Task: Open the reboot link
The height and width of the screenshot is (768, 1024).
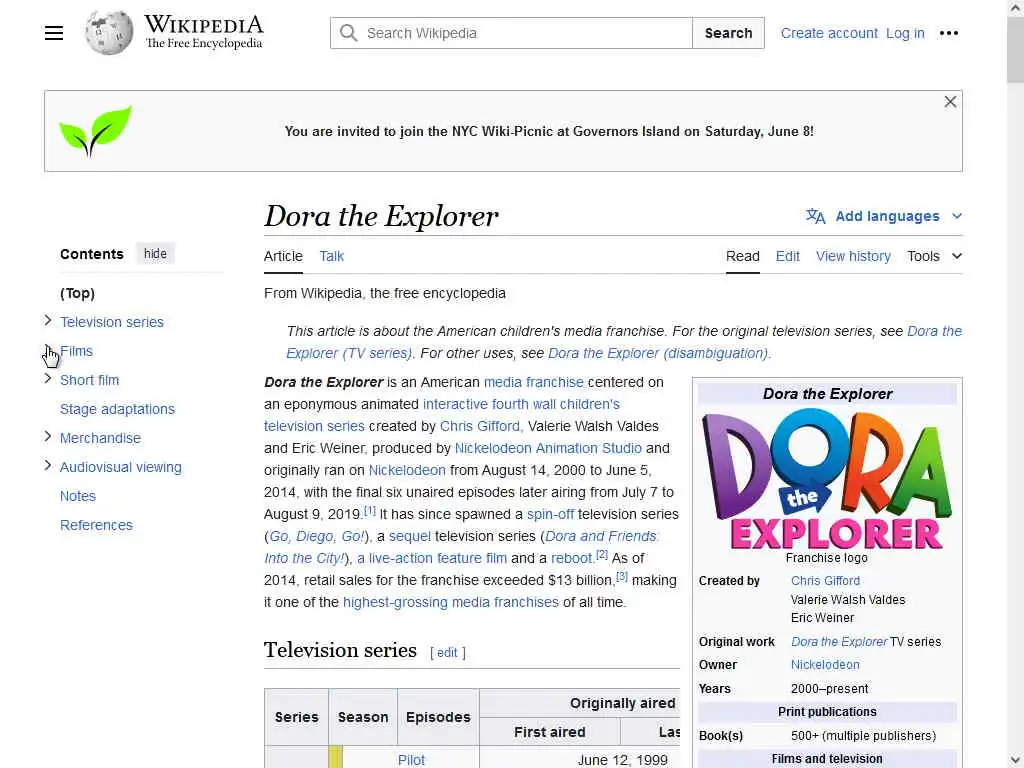Action: click(x=572, y=558)
